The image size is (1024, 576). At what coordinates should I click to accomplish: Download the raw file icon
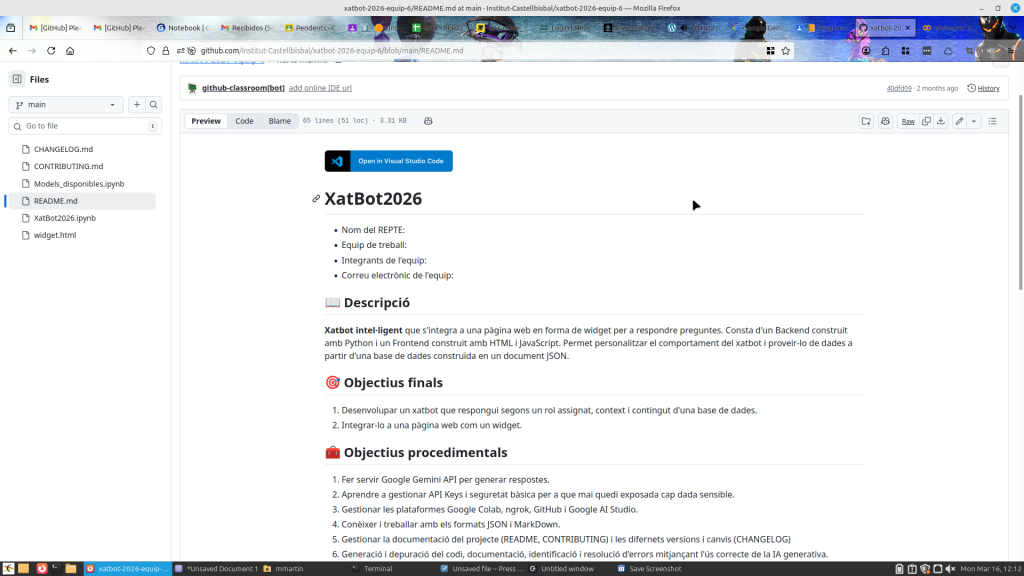[x=941, y=121]
